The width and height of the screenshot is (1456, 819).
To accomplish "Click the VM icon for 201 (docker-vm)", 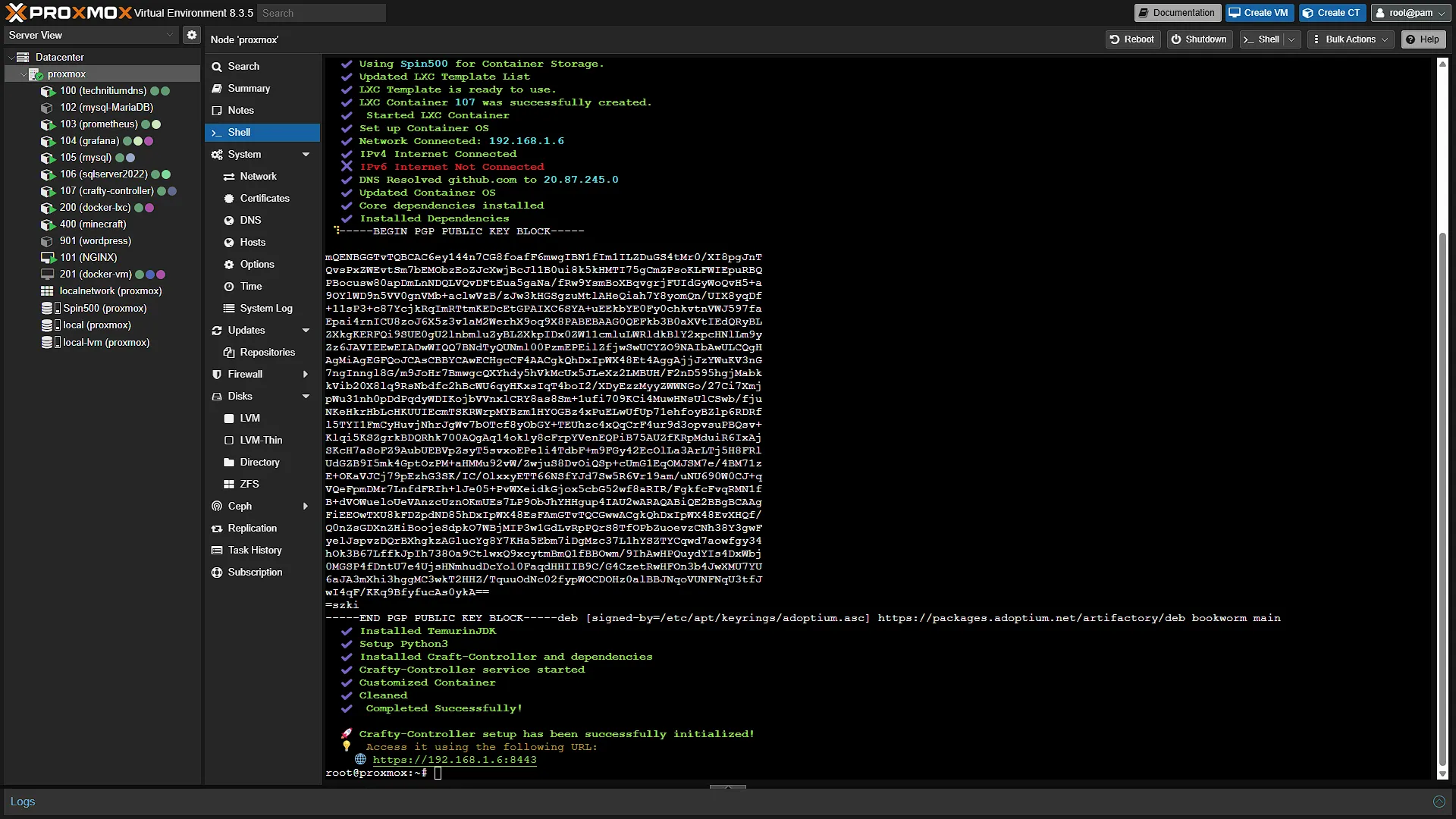I will [x=48, y=275].
